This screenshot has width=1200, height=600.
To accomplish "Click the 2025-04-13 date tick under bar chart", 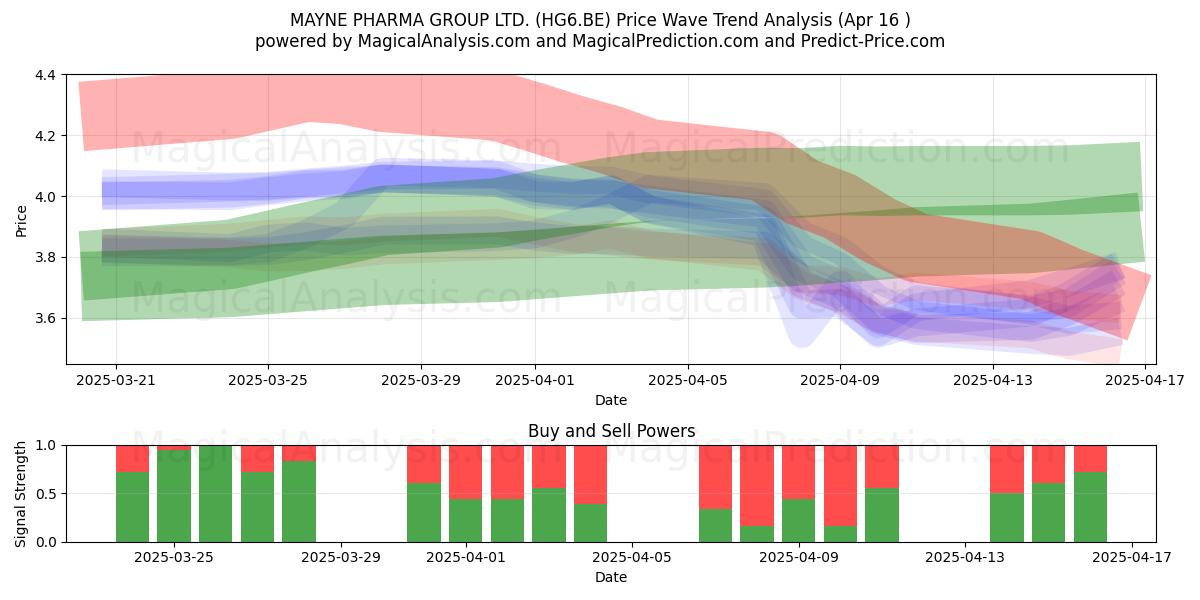I will coord(965,557).
